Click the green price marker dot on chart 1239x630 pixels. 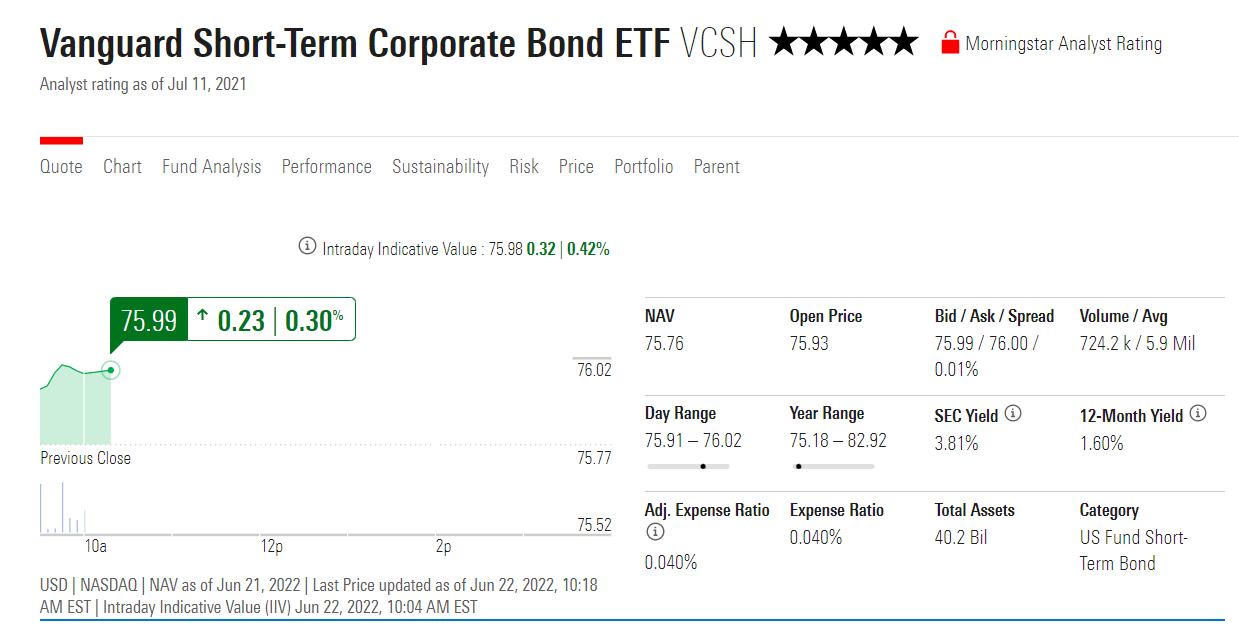click(x=111, y=370)
